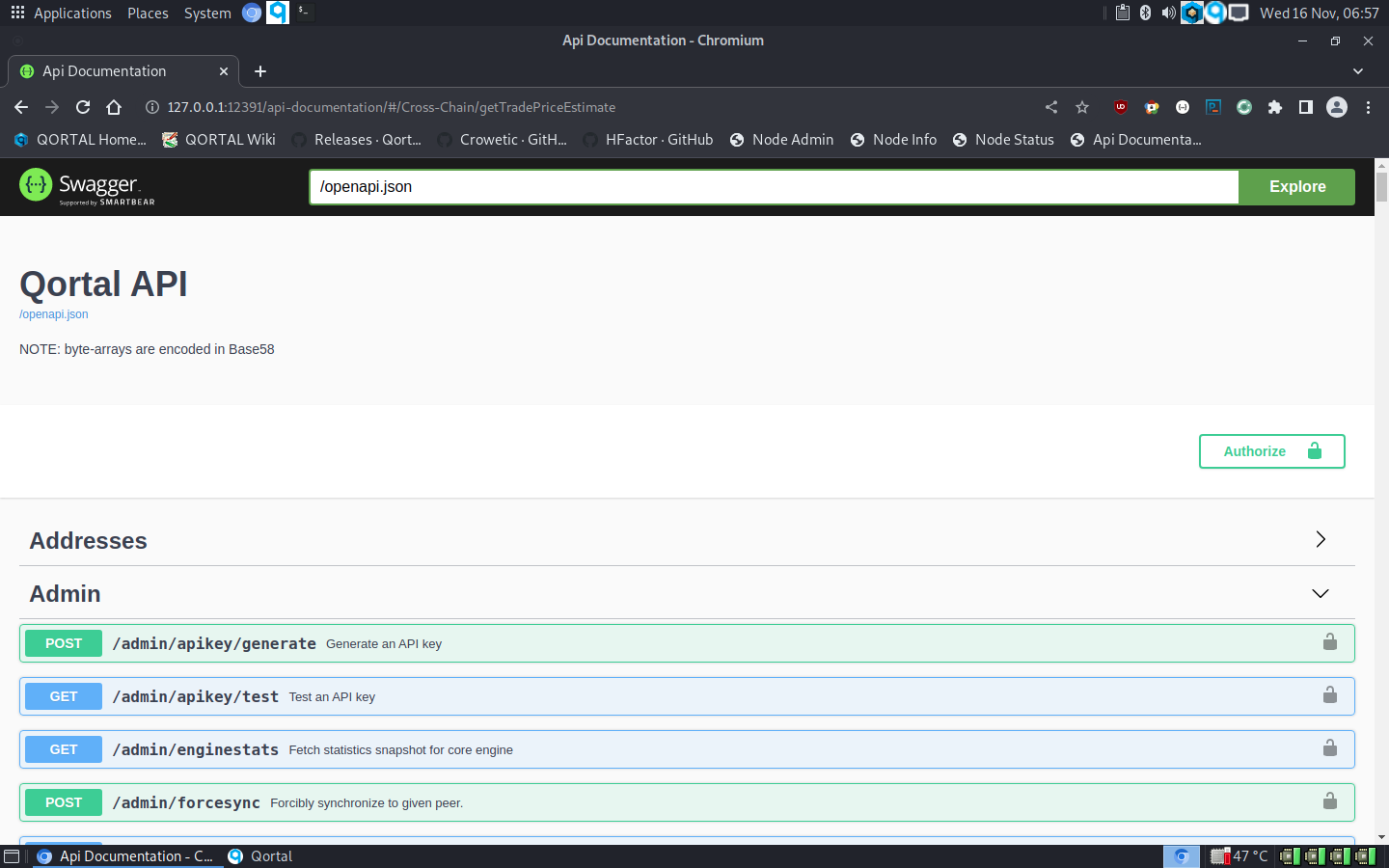Click the 47 °C temperature indicator
1389x868 pixels.
[x=1239, y=856]
